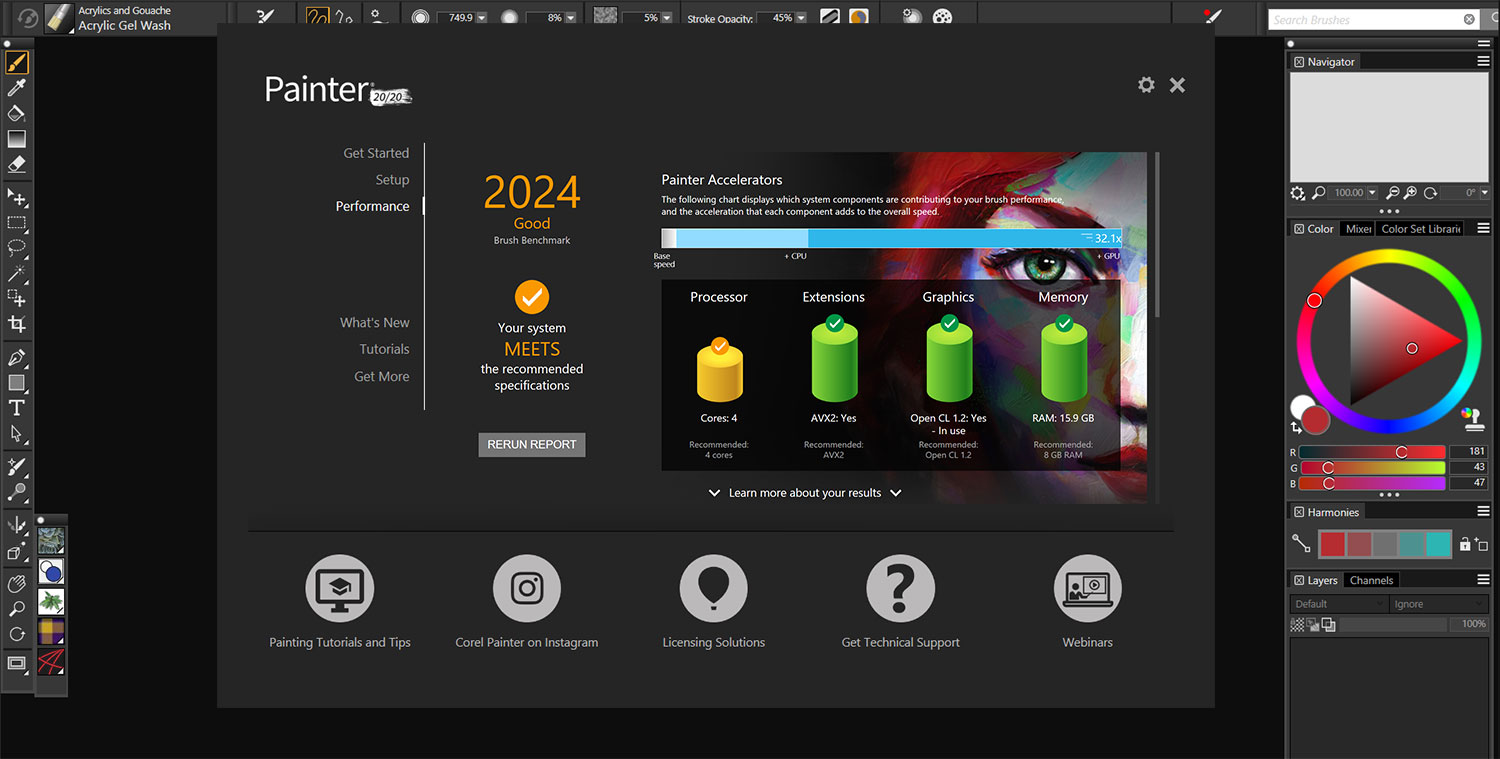Open the 5% grain dropdown
The image size is (1500, 759).
[x=666, y=18]
